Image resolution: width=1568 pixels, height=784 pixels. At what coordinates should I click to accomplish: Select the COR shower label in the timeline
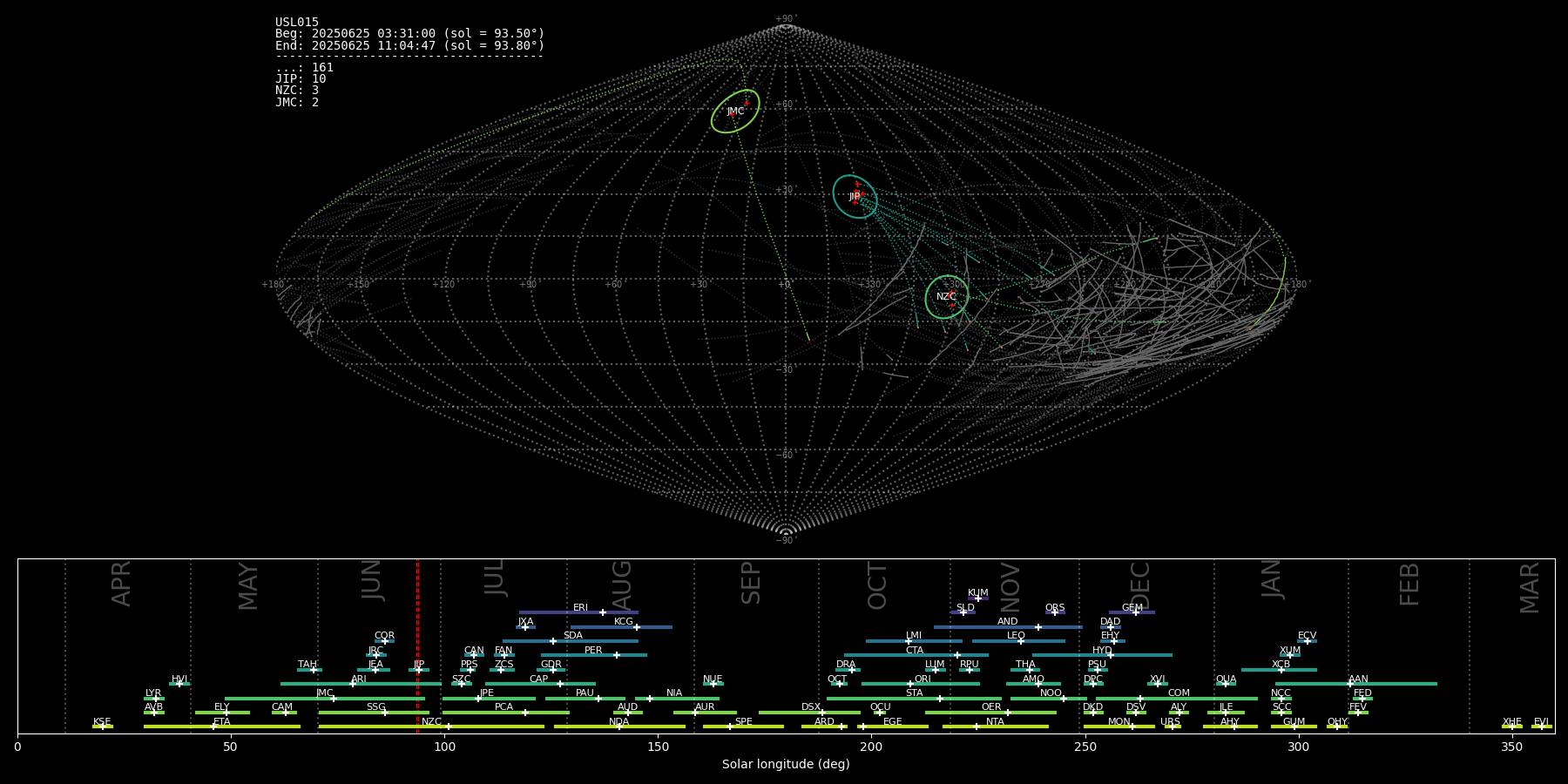[384, 636]
